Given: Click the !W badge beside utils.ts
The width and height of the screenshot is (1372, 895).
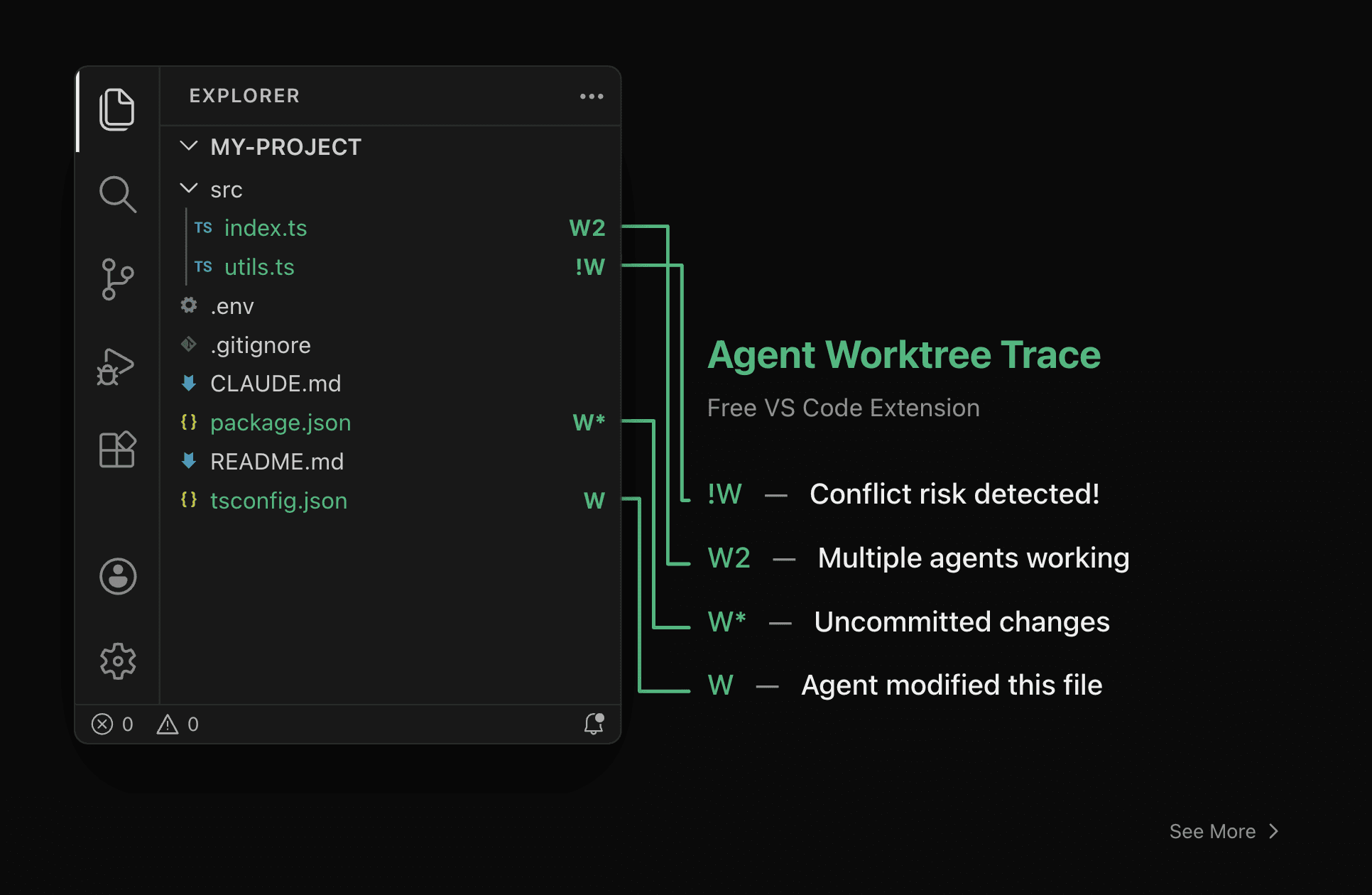Looking at the screenshot, I should (590, 267).
